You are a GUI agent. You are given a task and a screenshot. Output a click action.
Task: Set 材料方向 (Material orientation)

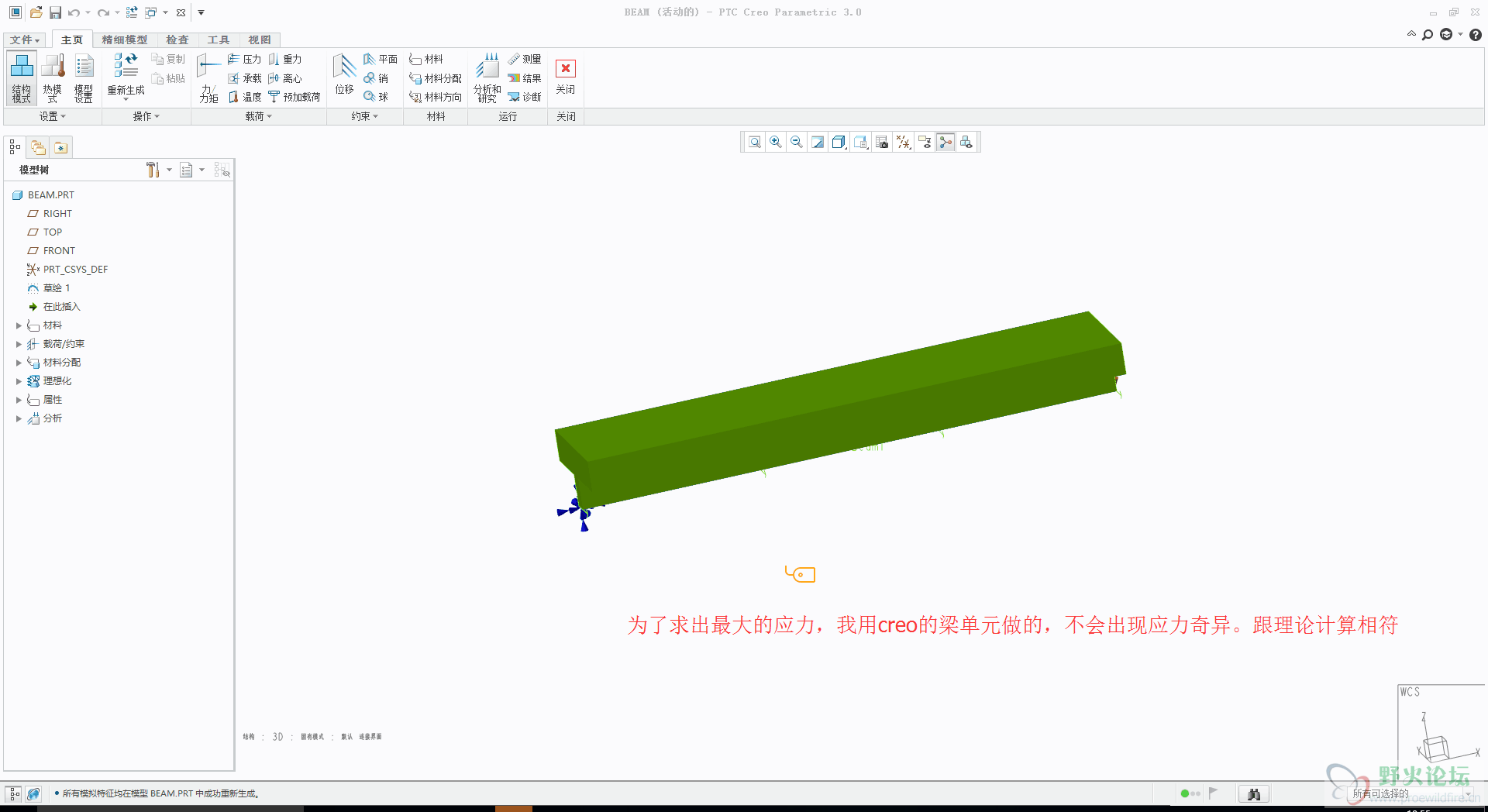[x=436, y=97]
